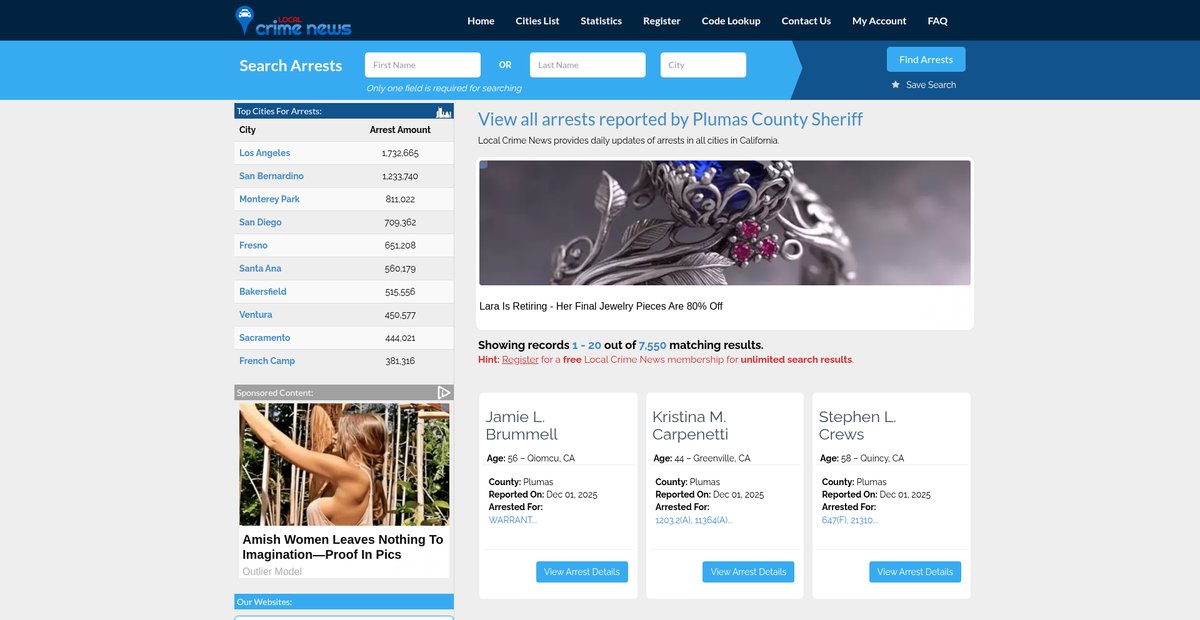Open Ventura city arrests
Image resolution: width=1200 pixels, height=620 pixels.
click(x=255, y=315)
